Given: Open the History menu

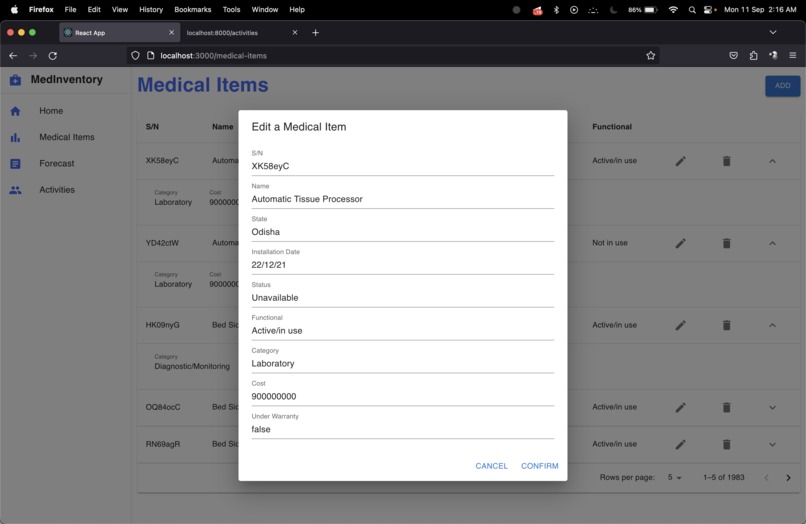Looking at the screenshot, I should click(x=151, y=9).
